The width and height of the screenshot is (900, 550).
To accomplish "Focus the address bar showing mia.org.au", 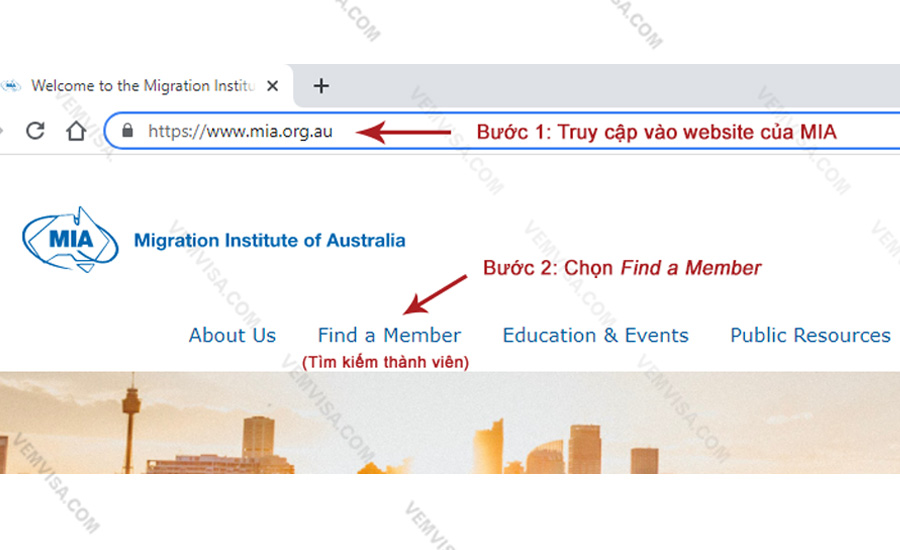I will tap(502, 131).
